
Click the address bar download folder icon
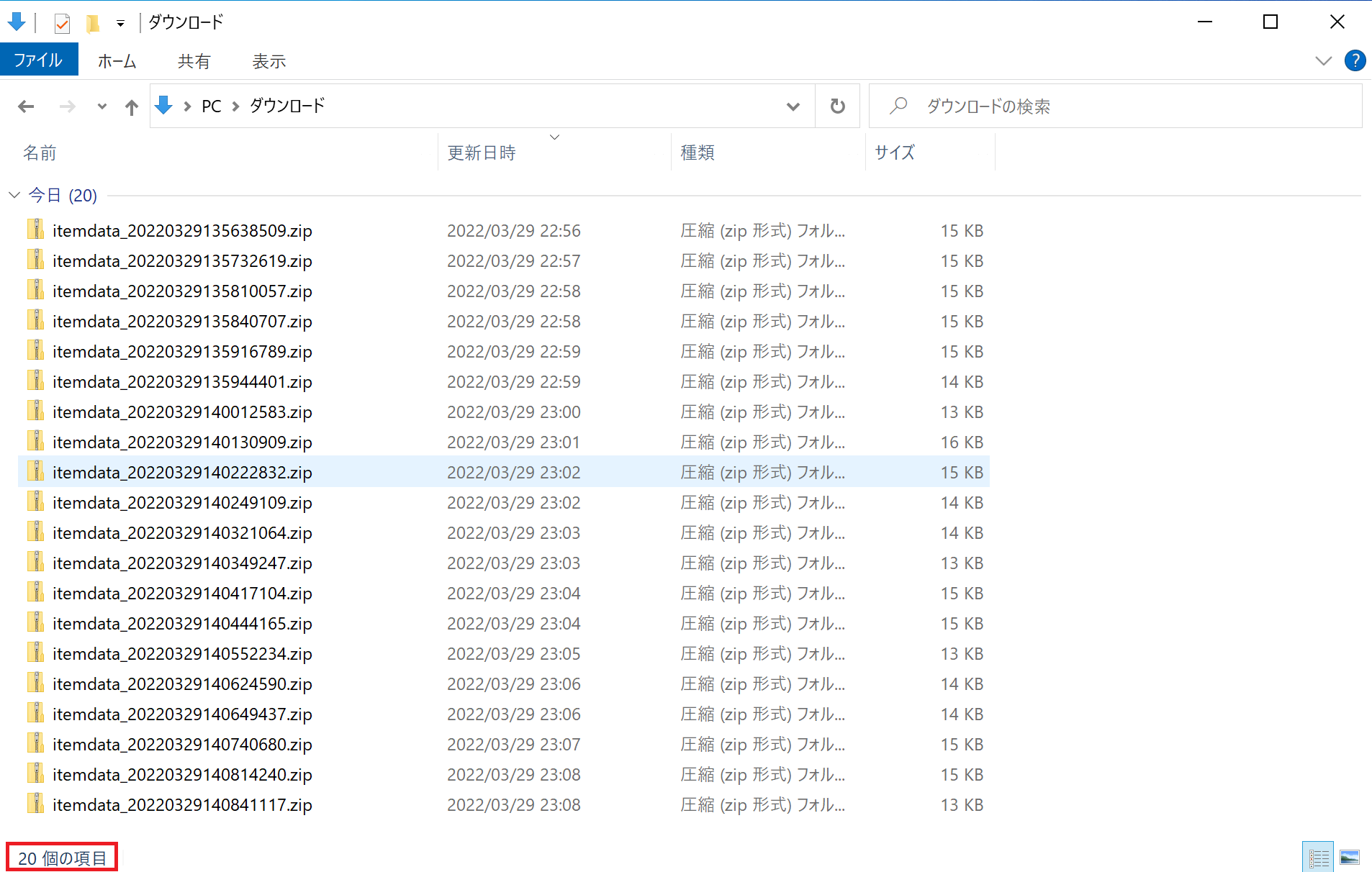click(164, 106)
